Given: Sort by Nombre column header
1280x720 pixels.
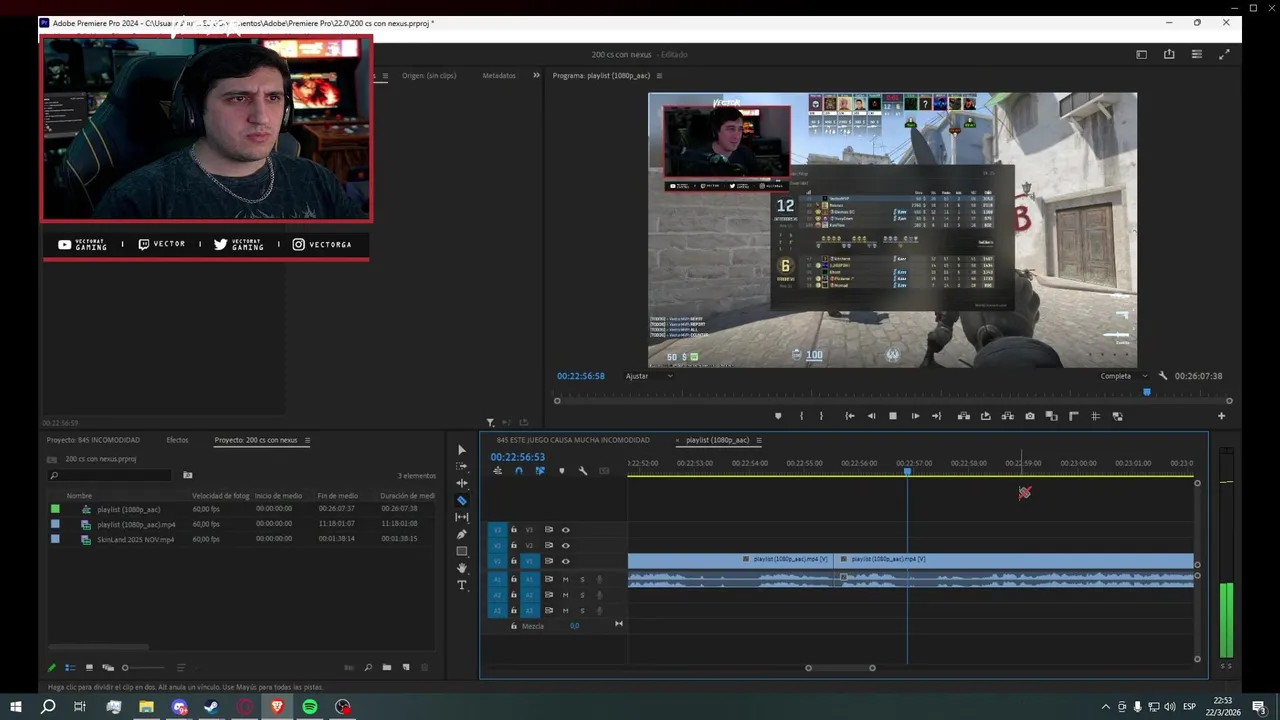Looking at the screenshot, I should tap(79, 496).
